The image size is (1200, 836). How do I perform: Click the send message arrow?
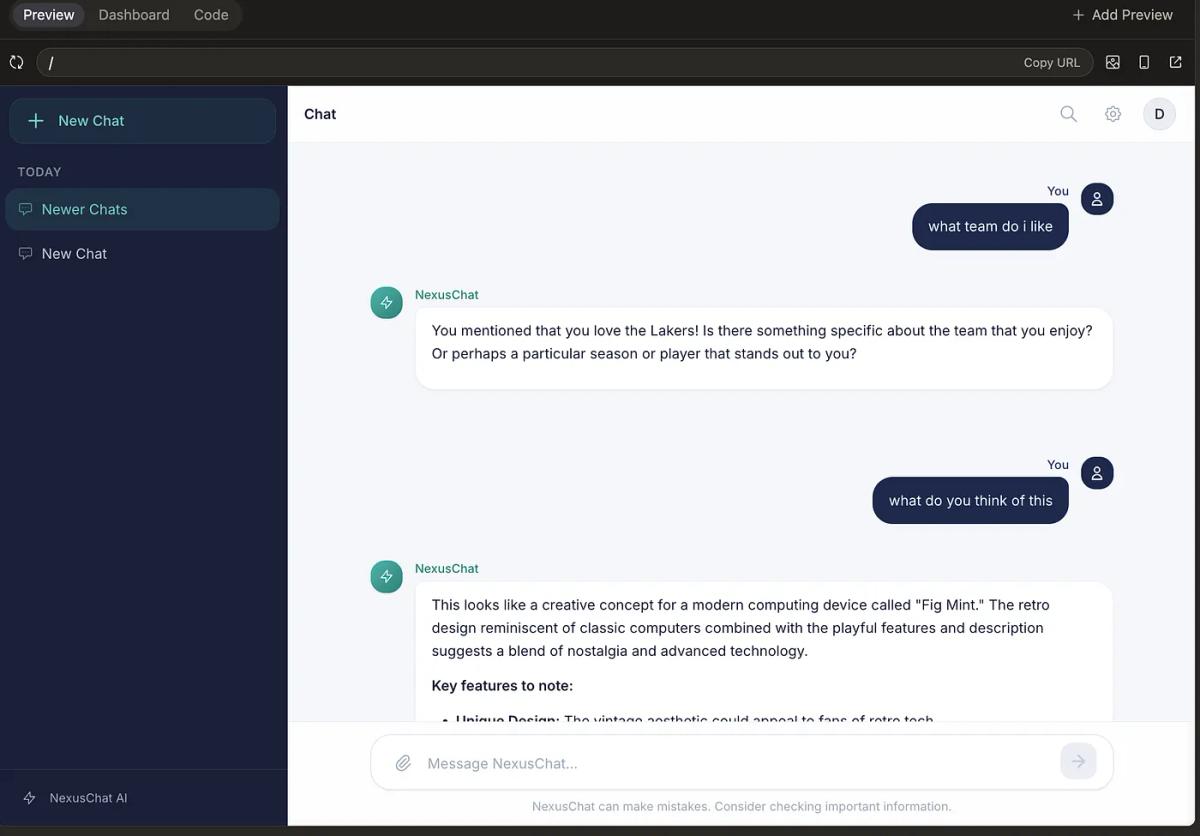[x=1078, y=761]
